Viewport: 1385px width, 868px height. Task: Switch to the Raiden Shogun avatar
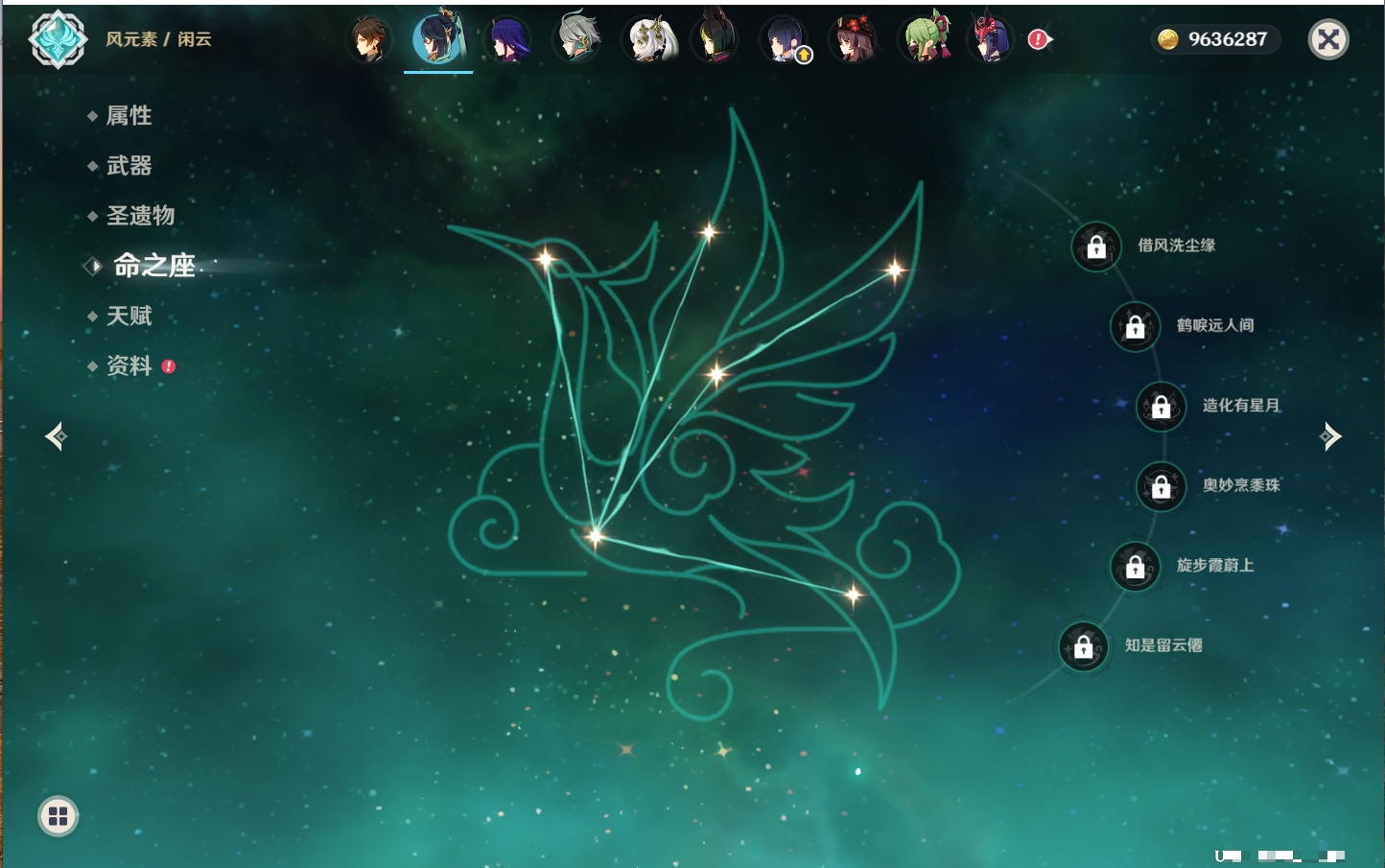coord(507,39)
